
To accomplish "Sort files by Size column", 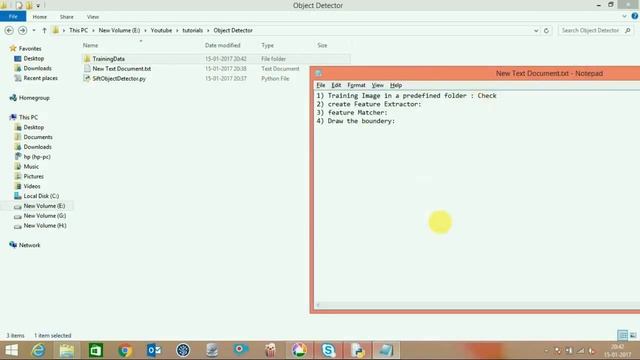I will click(322, 45).
